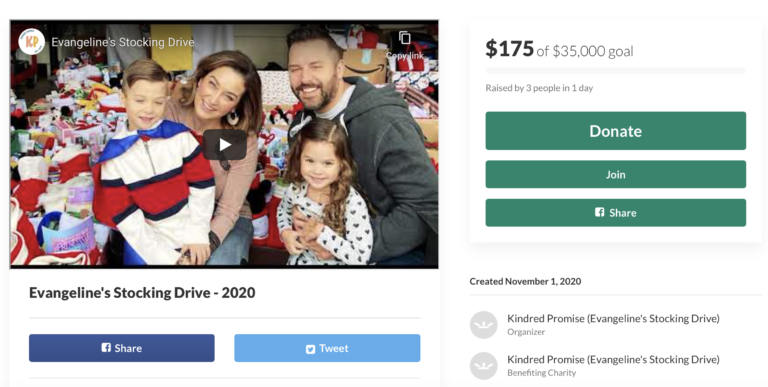The height and width of the screenshot is (387, 768).
Task: Click the green Facebook Share button
Action: (x=616, y=213)
